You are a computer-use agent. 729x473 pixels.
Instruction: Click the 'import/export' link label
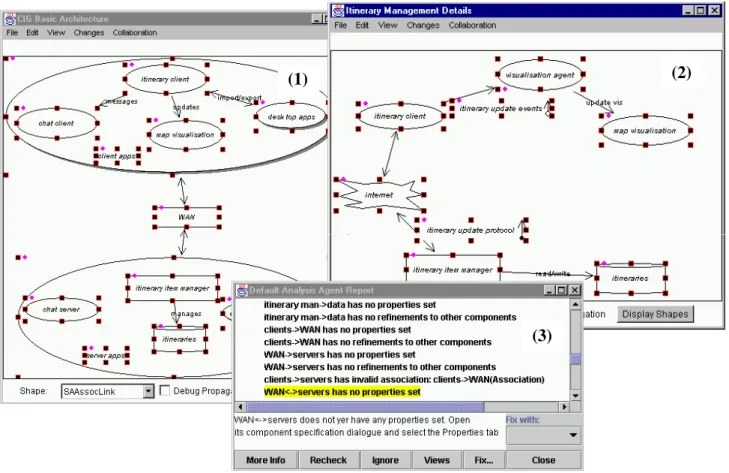pos(239,98)
